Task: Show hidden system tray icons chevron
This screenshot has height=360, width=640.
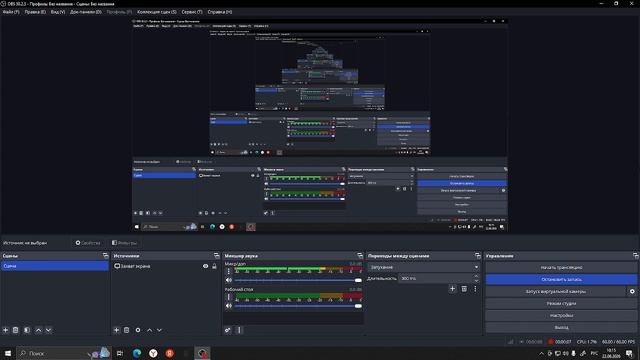Action: [x=541, y=353]
